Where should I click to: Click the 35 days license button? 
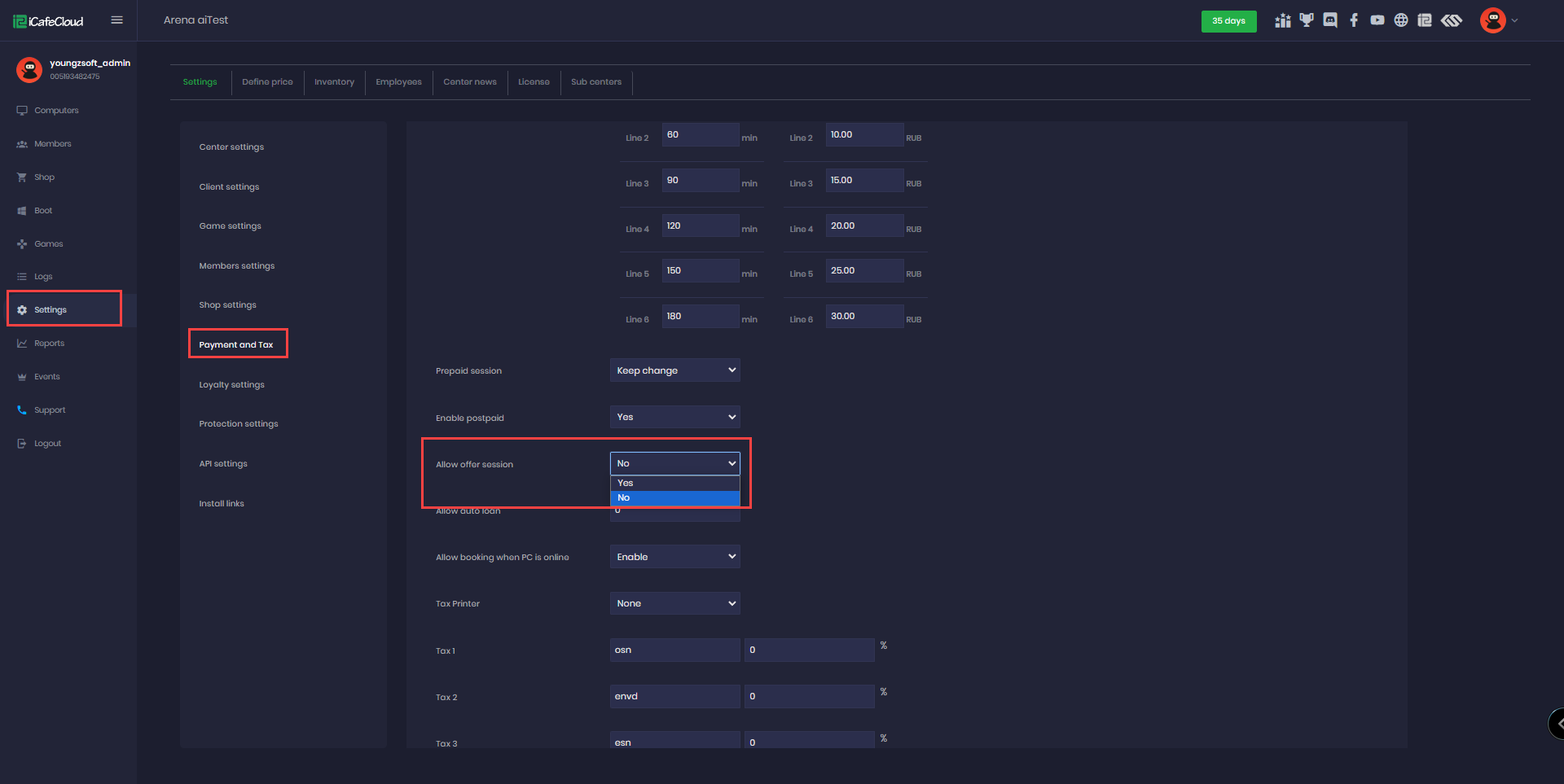(x=1228, y=21)
